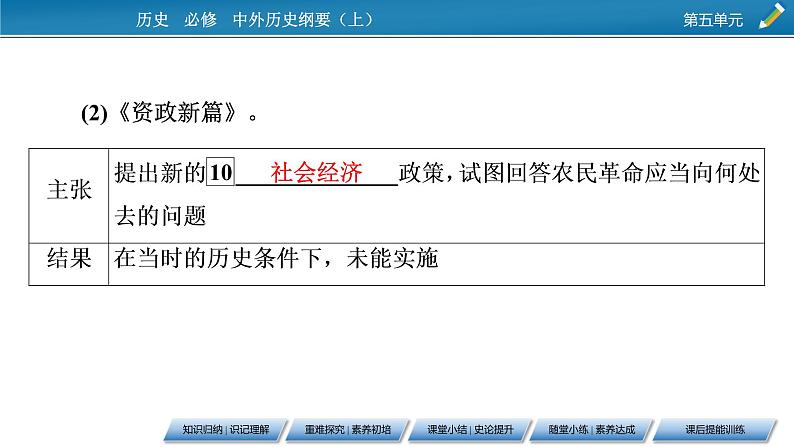Click the 必修 header text
Screen dimensions: 794x447
[201, 20]
